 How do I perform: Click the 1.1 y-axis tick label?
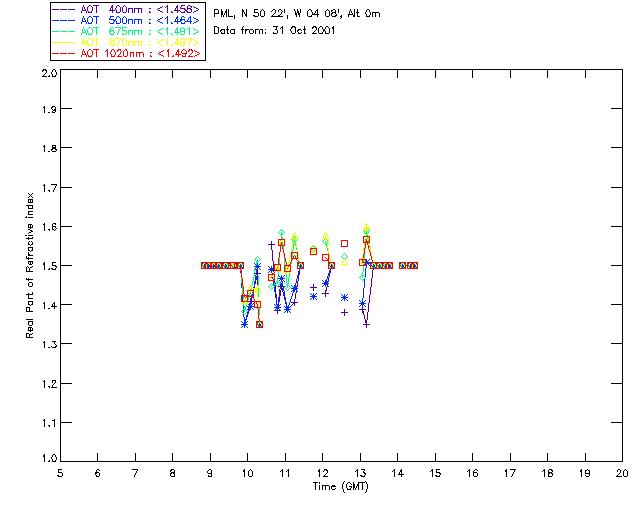(49, 423)
